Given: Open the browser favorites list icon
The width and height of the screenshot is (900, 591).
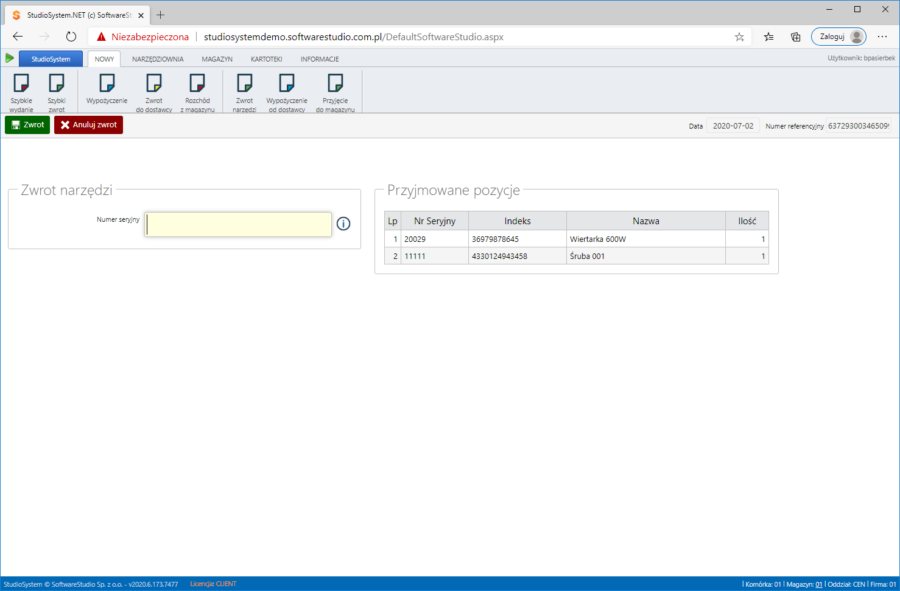Looking at the screenshot, I should coord(769,37).
